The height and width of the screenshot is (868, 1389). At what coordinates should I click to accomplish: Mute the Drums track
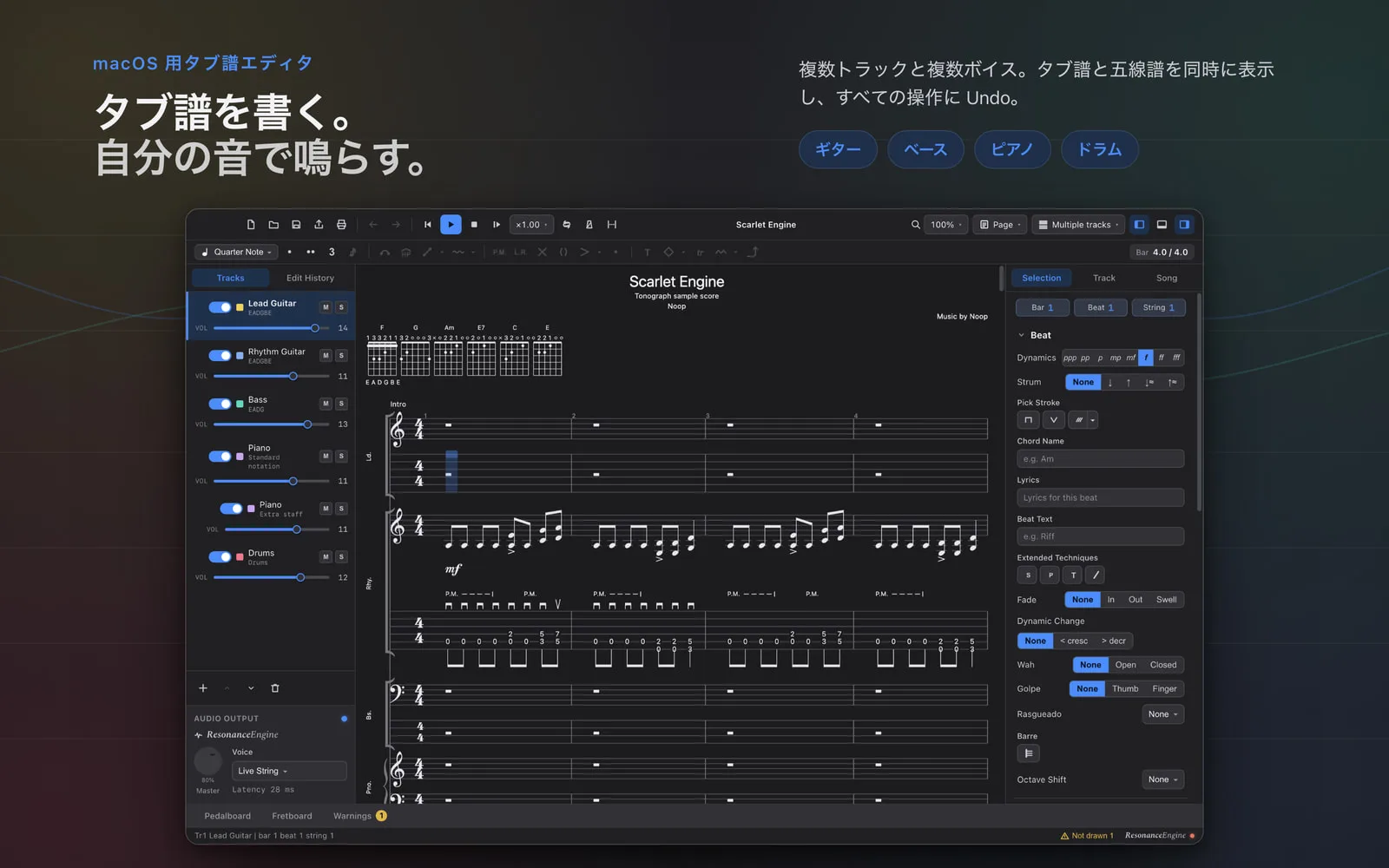click(326, 557)
